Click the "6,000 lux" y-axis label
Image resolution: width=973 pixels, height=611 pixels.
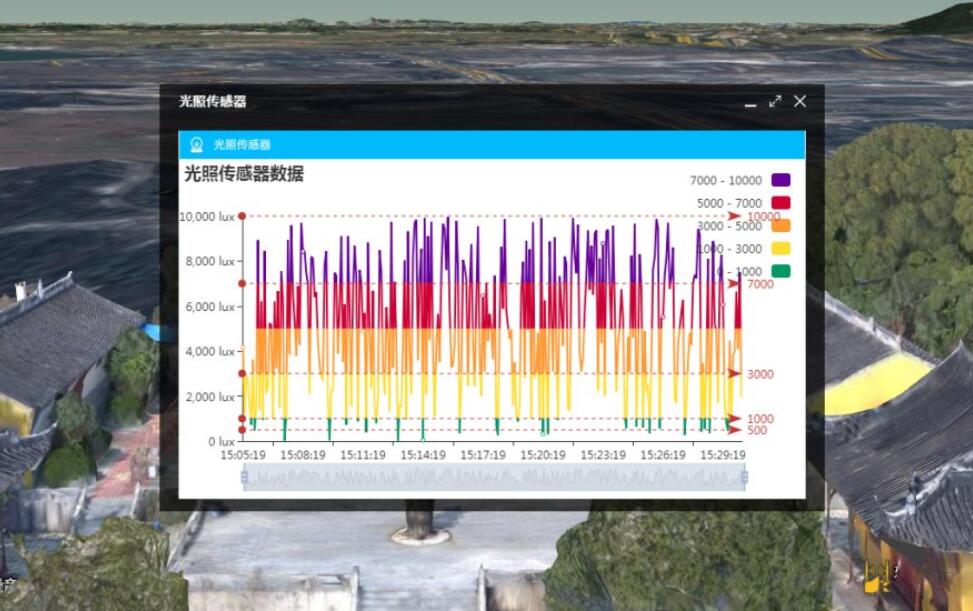210,306
